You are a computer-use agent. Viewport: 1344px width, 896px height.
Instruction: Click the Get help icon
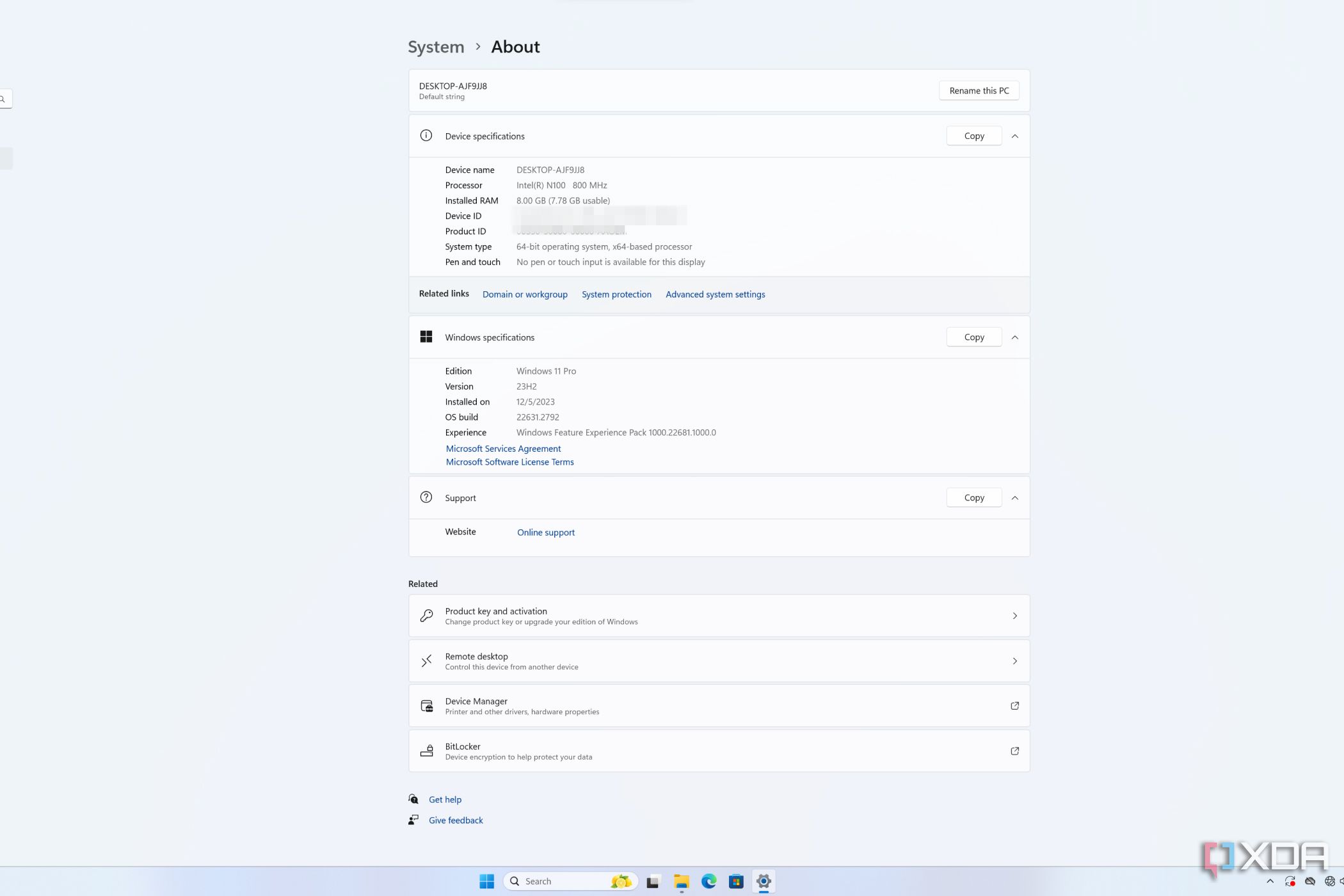[x=413, y=799]
